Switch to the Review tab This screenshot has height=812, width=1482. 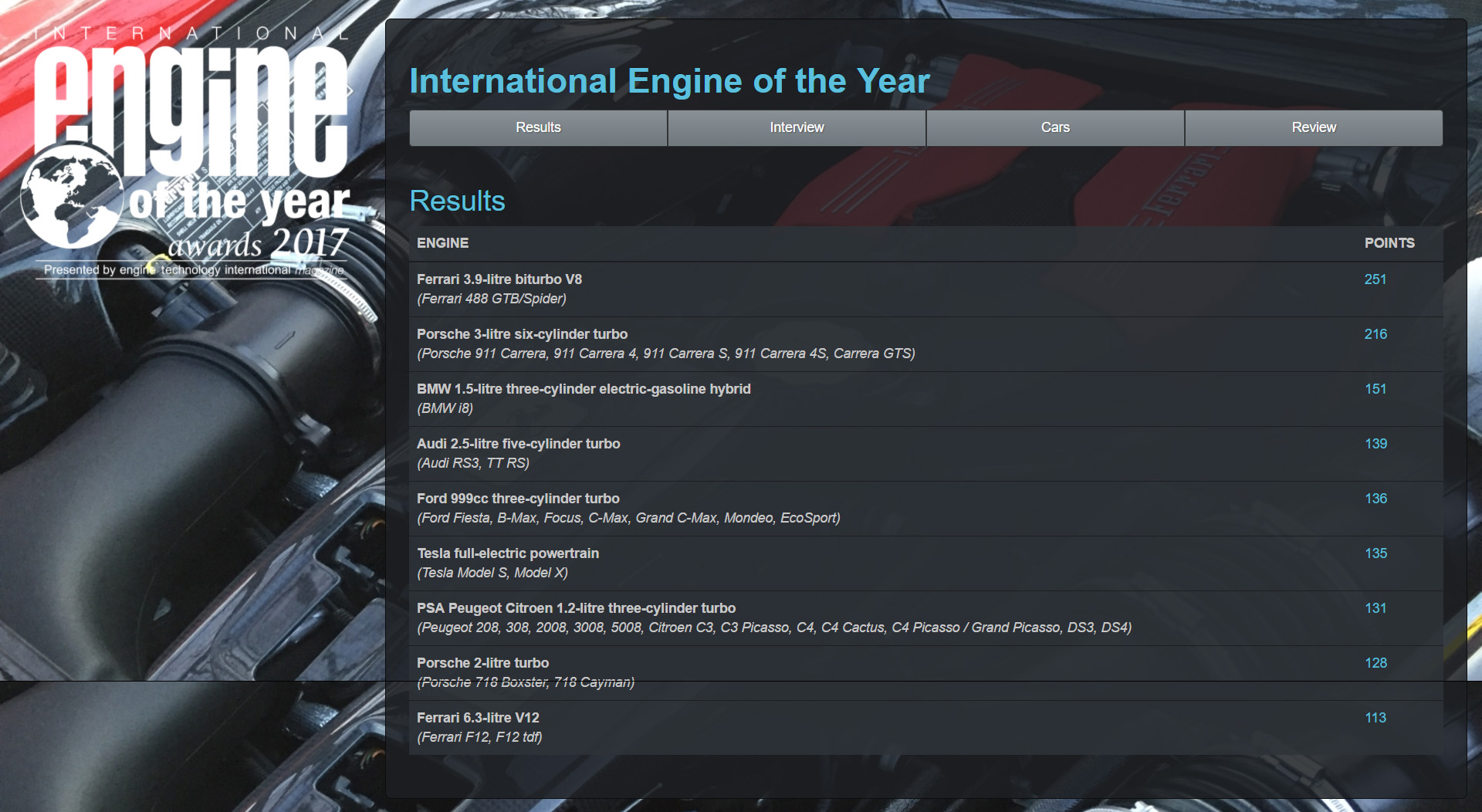click(x=1314, y=127)
